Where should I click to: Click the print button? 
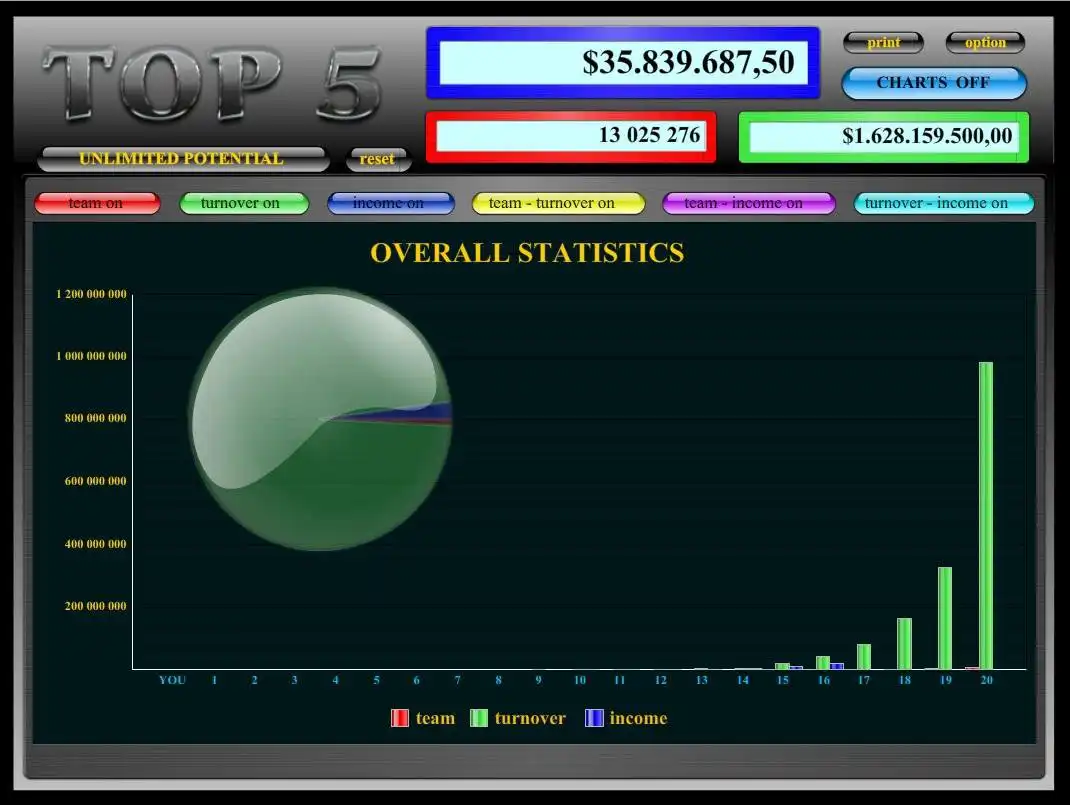click(x=884, y=42)
